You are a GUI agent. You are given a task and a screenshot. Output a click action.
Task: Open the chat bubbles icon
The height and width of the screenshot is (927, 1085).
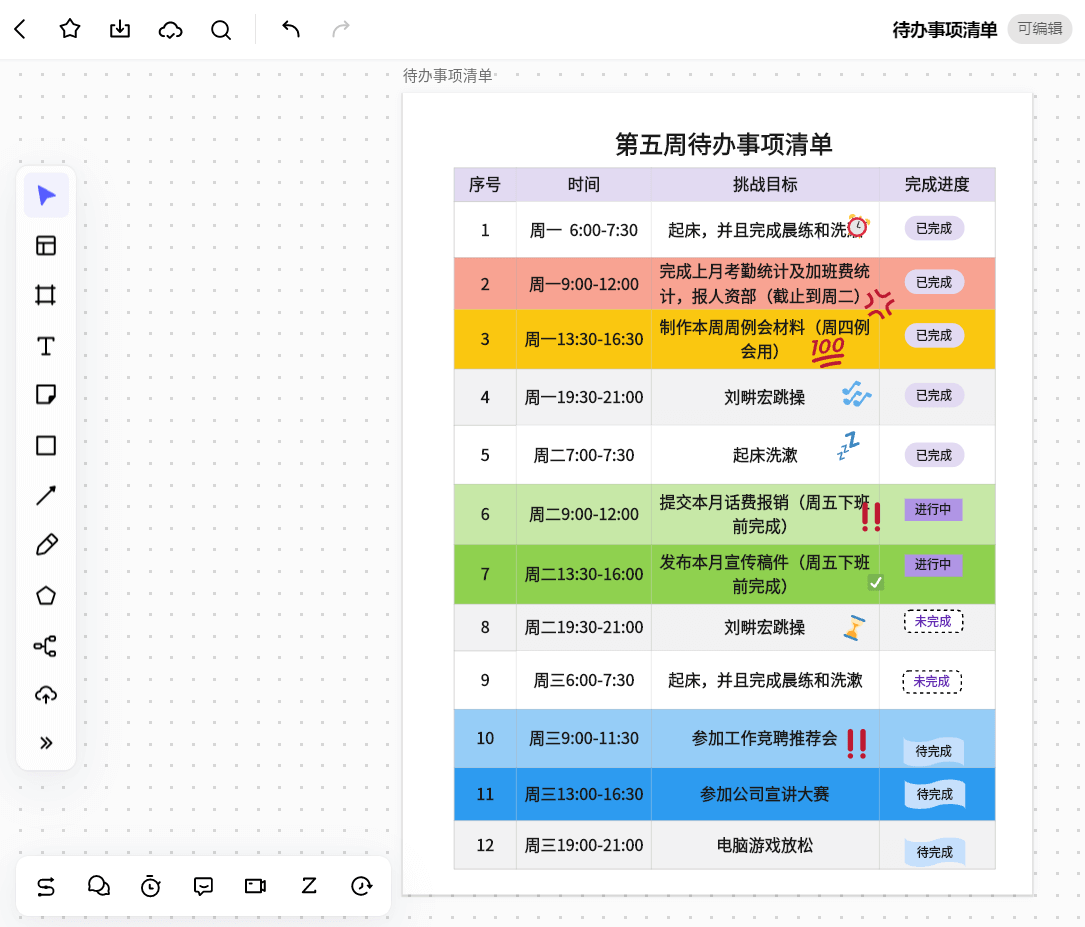[x=99, y=886]
